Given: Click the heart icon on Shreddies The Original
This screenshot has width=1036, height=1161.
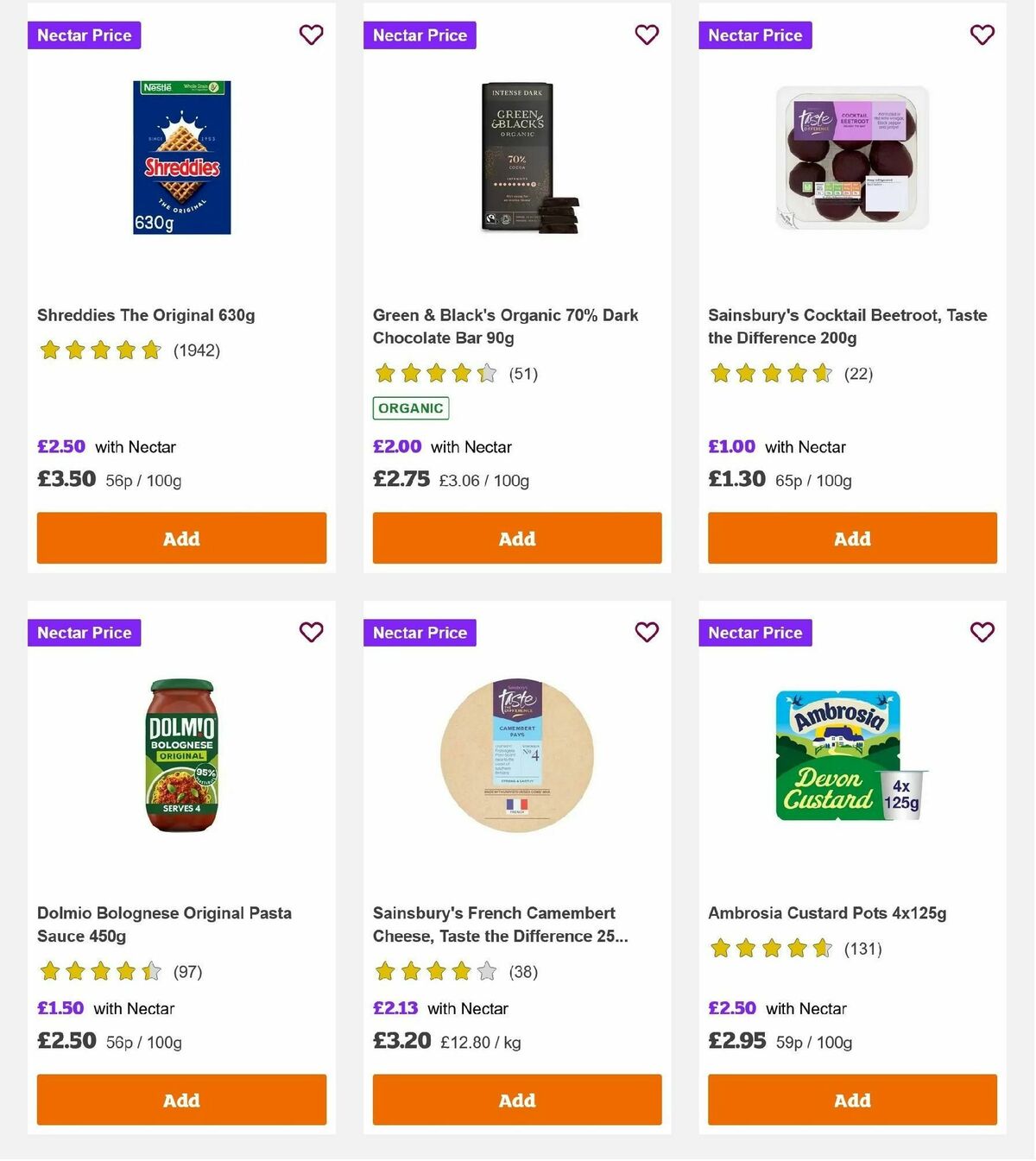Looking at the screenshot, I should [311, 35].
